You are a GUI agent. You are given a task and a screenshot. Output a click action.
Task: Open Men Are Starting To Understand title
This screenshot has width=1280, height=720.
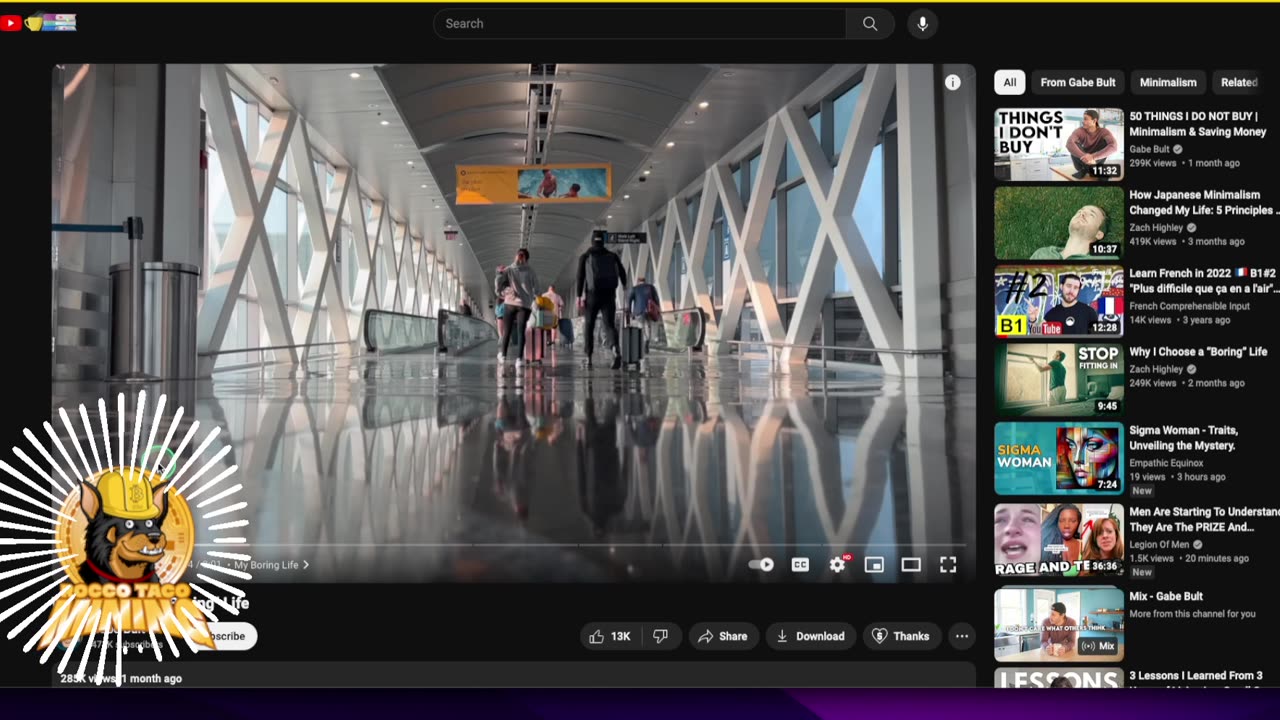point(1204,519)
